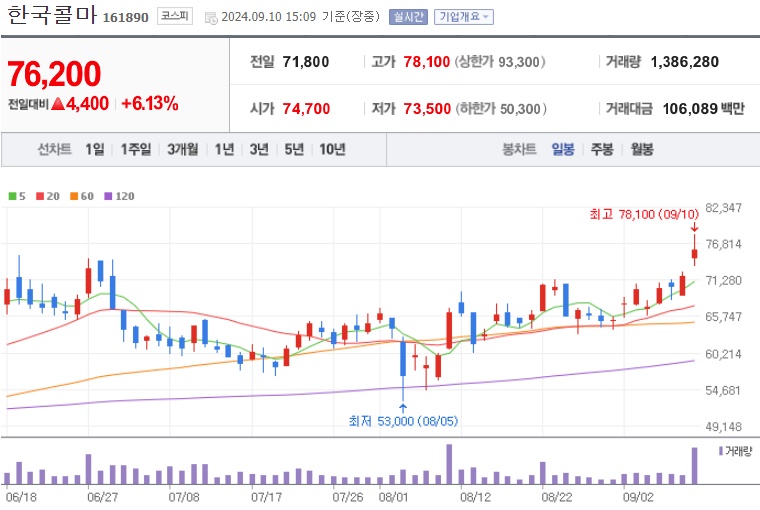This screenshot has width=760, height=510.
Task: Select the 3개월 line chart tab
Action: pyautogui.click(x=183, y=149)
